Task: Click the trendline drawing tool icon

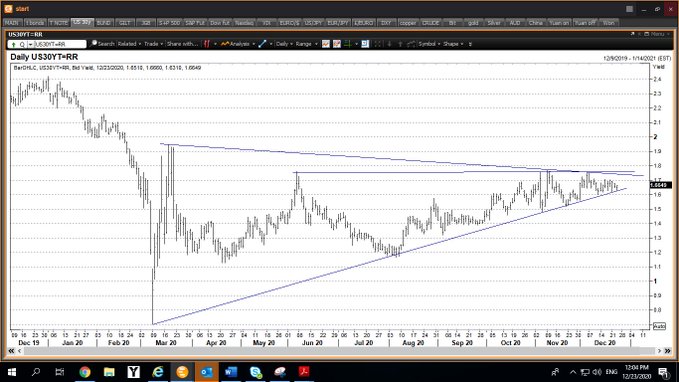Action: pyautogui.click(x=262, y=44)
